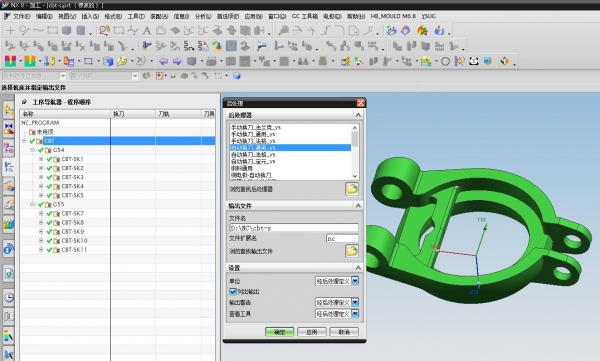Select 手动换刀_通用_ys in postprocessor list
The width and height of the screenshot is (600, 361).
(x=253, y=134)
